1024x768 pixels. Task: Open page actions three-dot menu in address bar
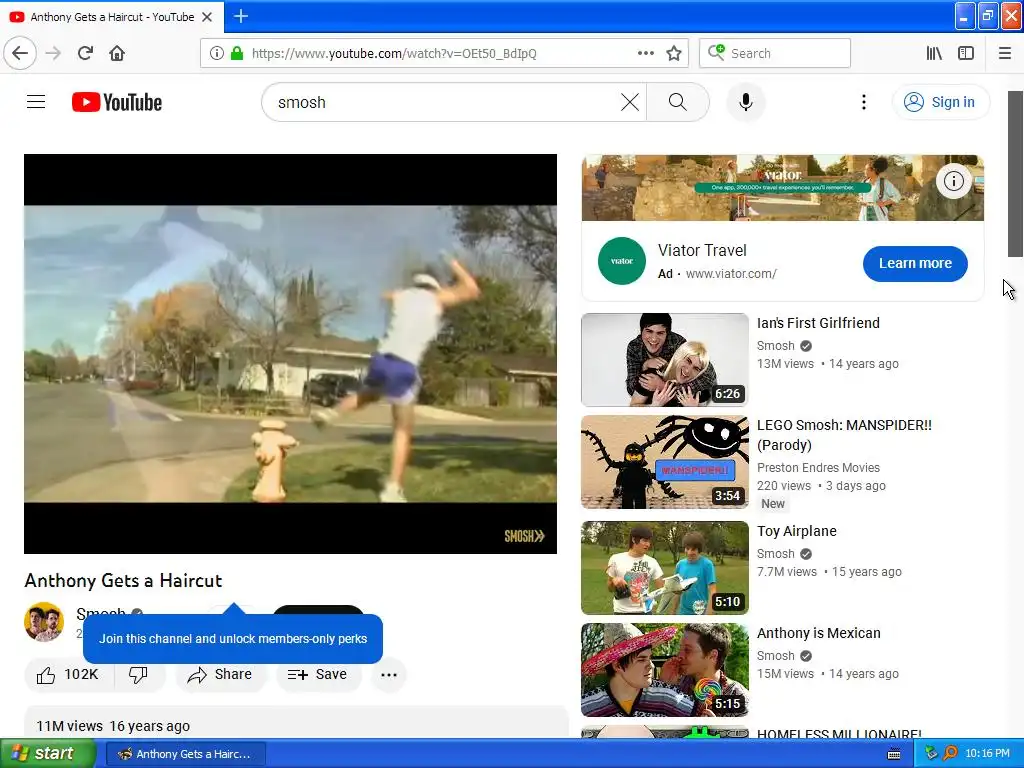tap(646, 53)
